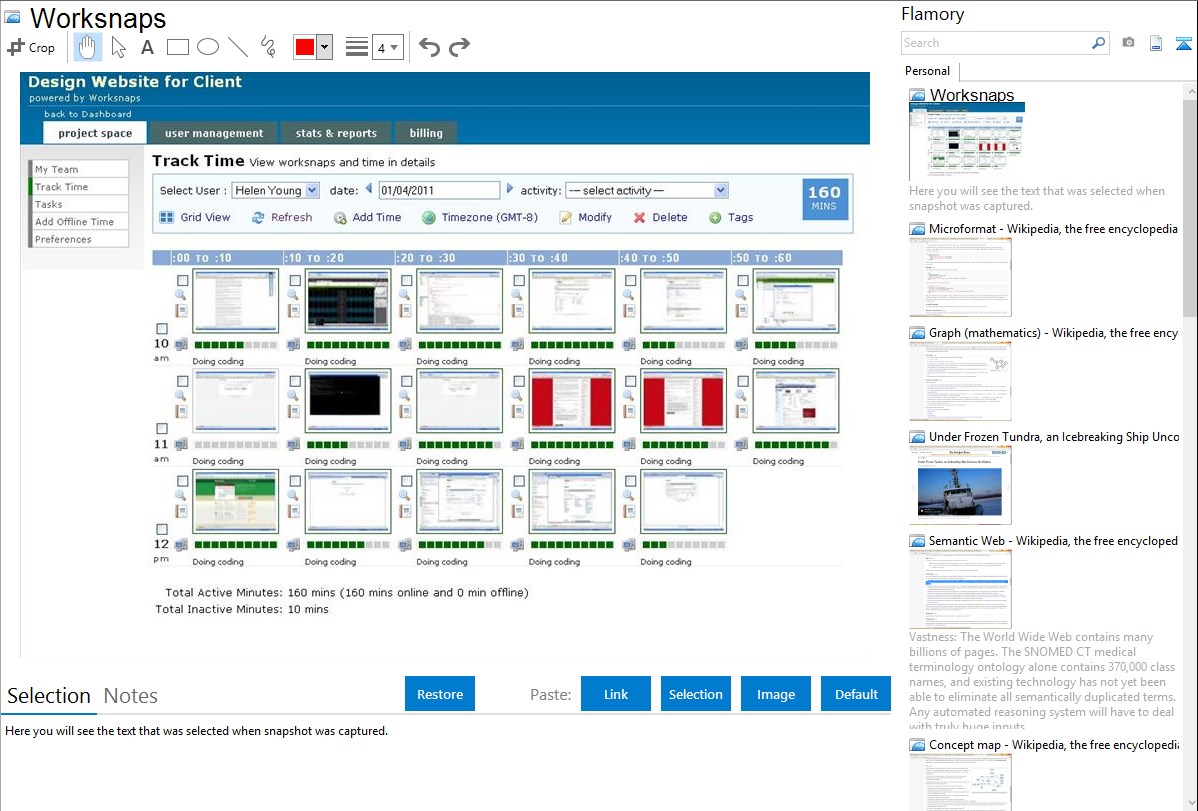Check the 12 pm row checkbox
This screenshot has width=1198, height=811.
pyautogui.click(x=162, y=529)
